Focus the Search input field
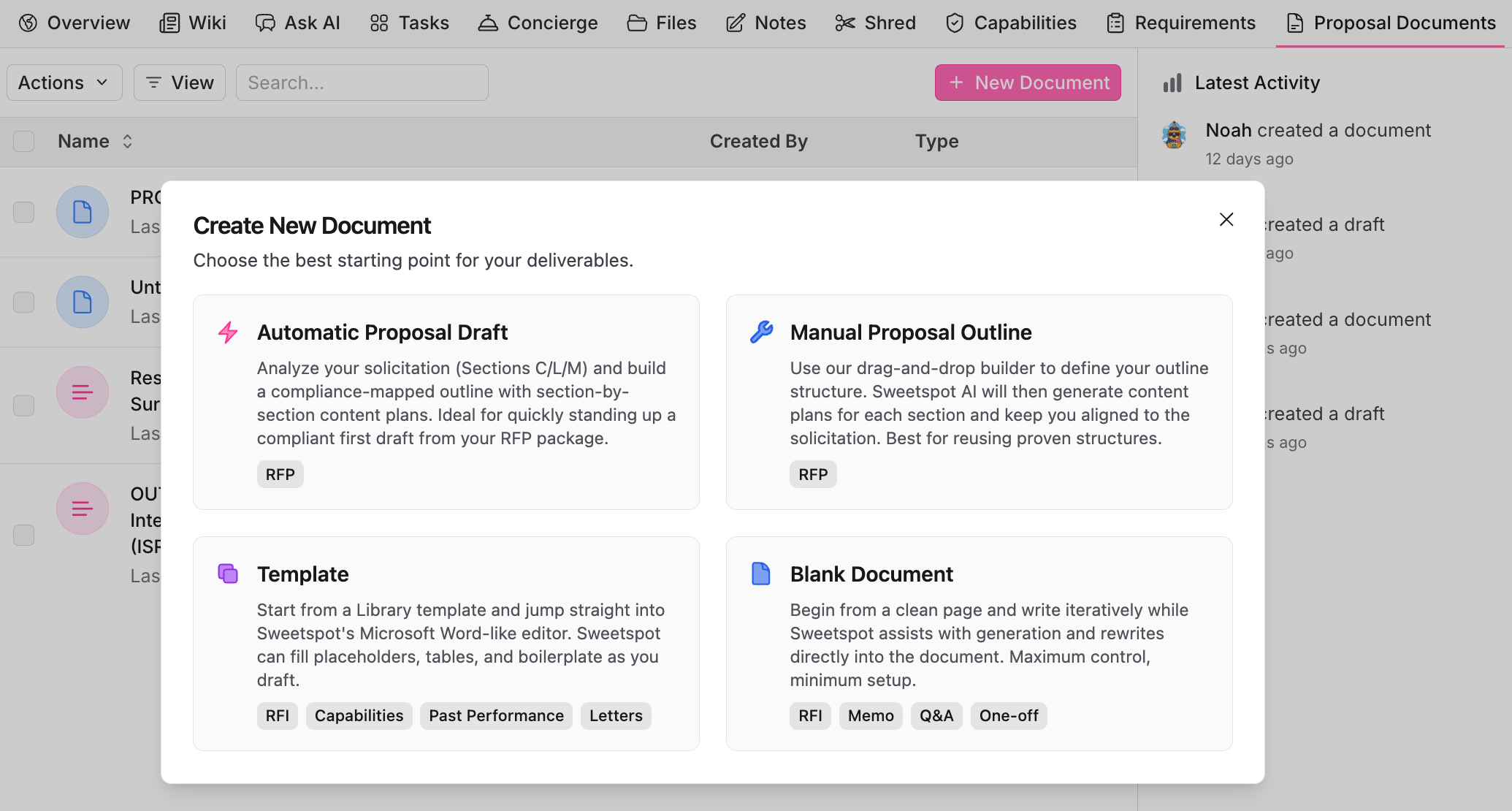1512x811 pixels. (362, 83)
